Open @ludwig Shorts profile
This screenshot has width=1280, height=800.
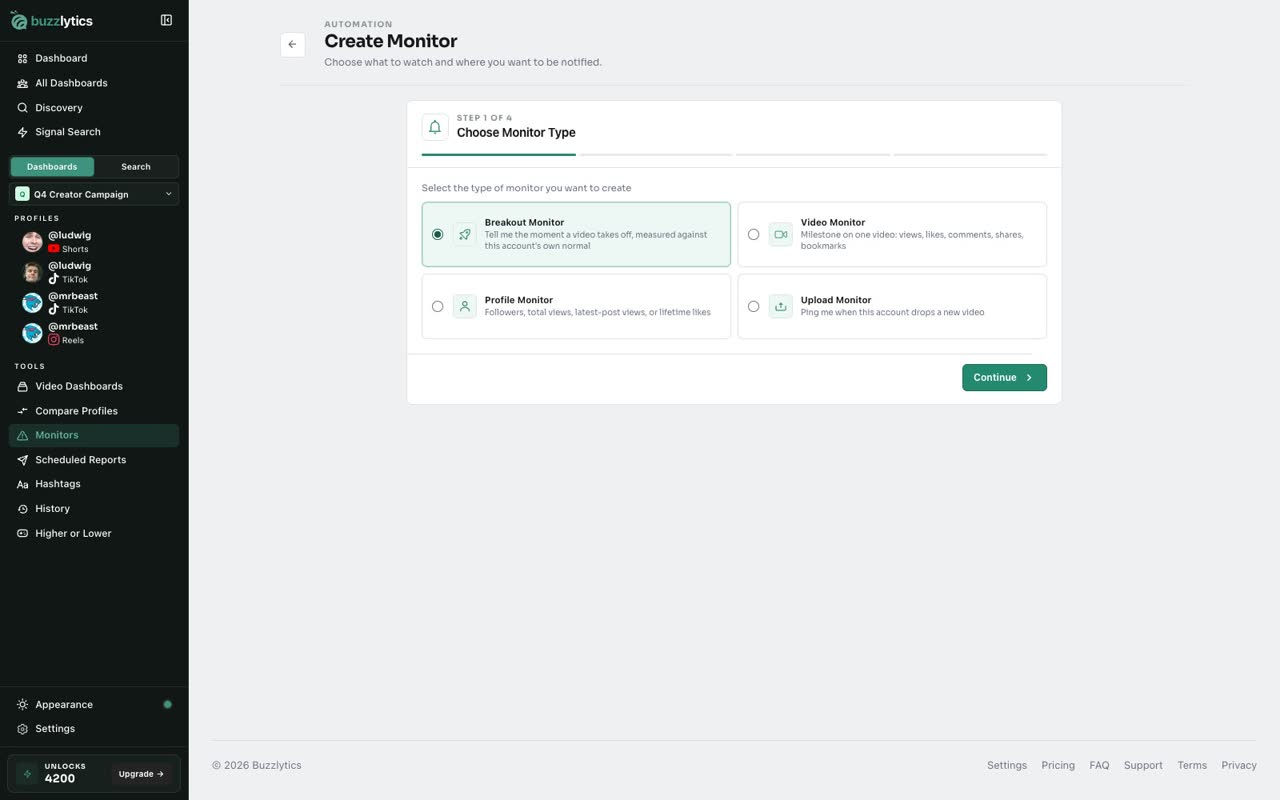[94, 242]
